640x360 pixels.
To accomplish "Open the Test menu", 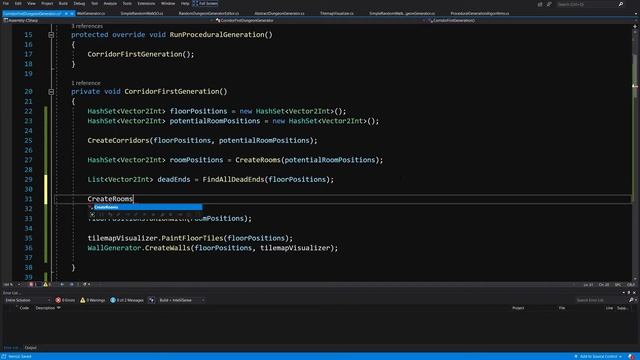I will (x=94, y=3).
